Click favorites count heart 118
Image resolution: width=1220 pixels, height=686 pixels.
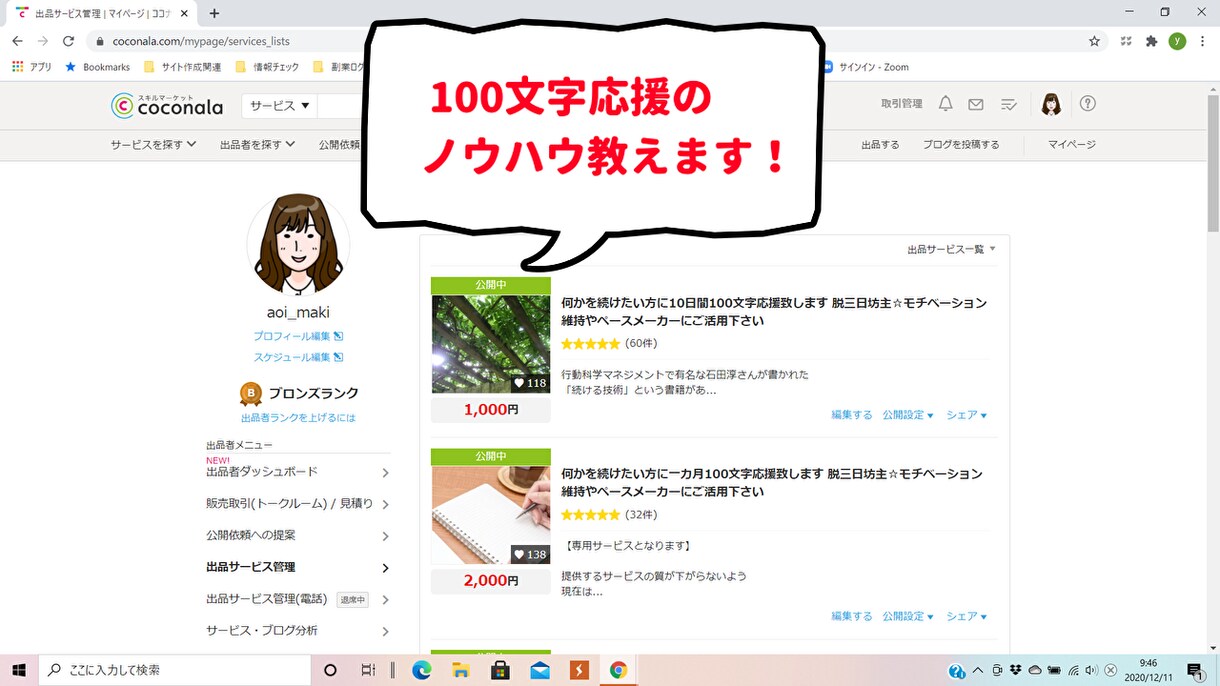point(530,383)
